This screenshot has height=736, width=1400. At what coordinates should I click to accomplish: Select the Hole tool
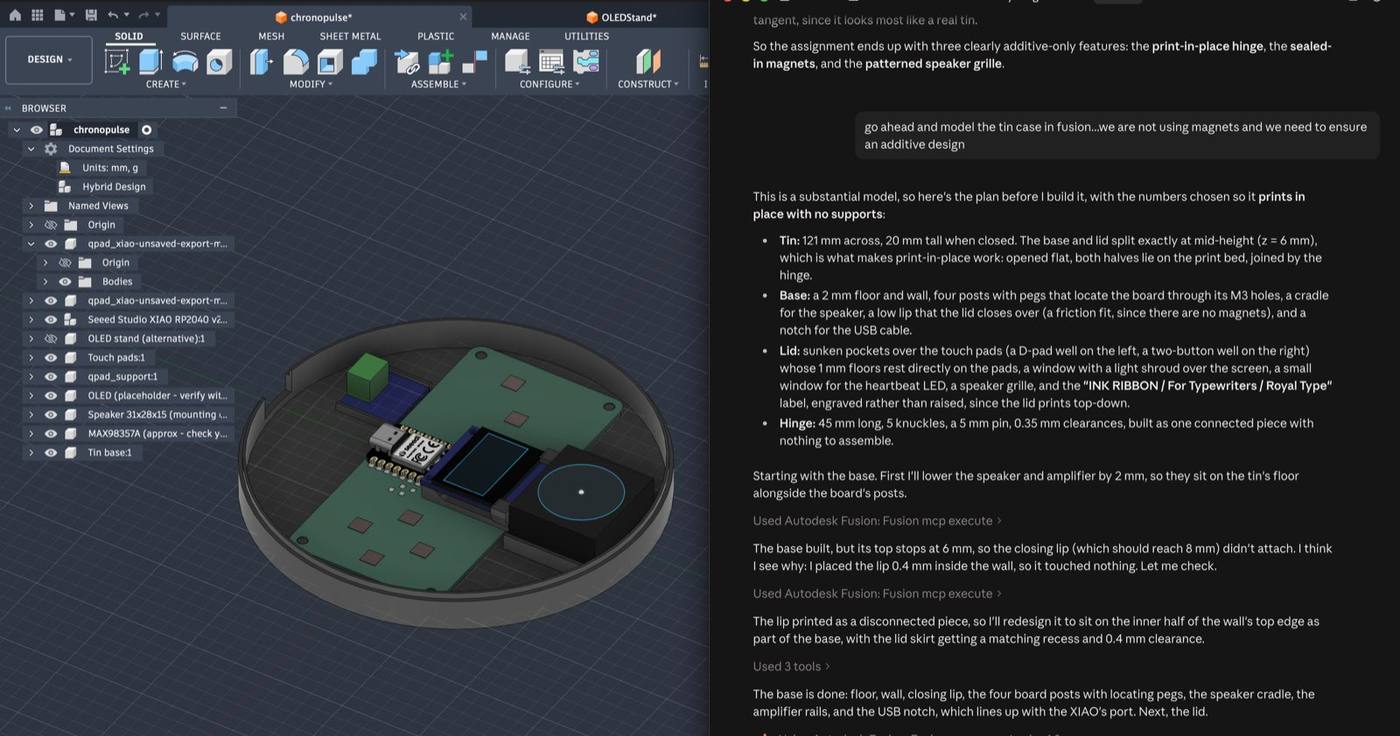click(x=218, y=62)
